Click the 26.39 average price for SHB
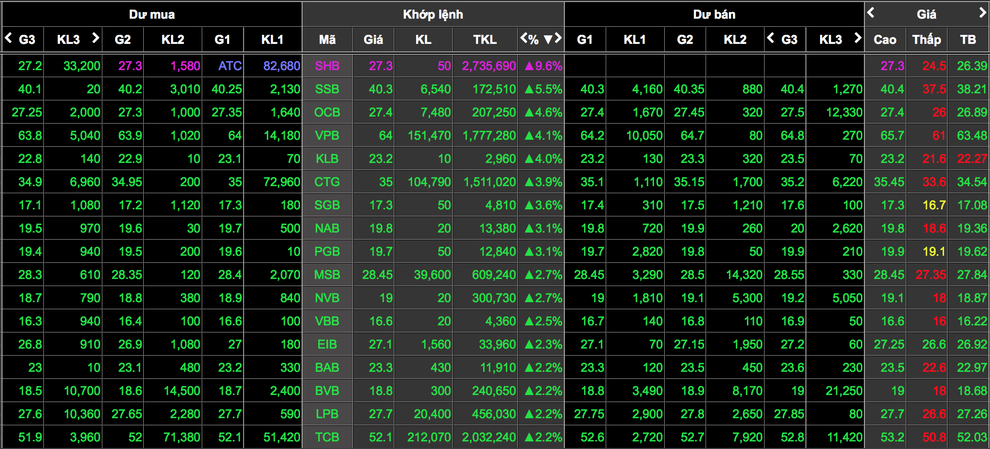This screenshot has width=990, height=449. (972, 66)
